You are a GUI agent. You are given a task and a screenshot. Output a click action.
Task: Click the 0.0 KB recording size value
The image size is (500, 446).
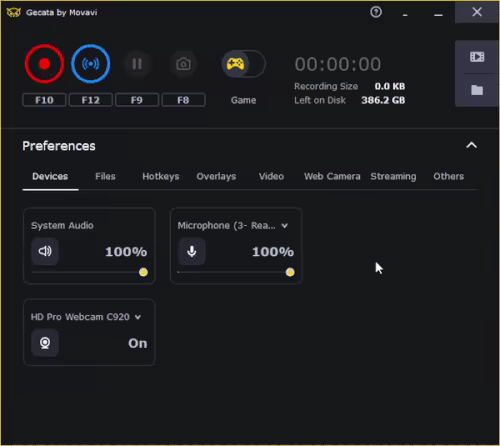390,86
